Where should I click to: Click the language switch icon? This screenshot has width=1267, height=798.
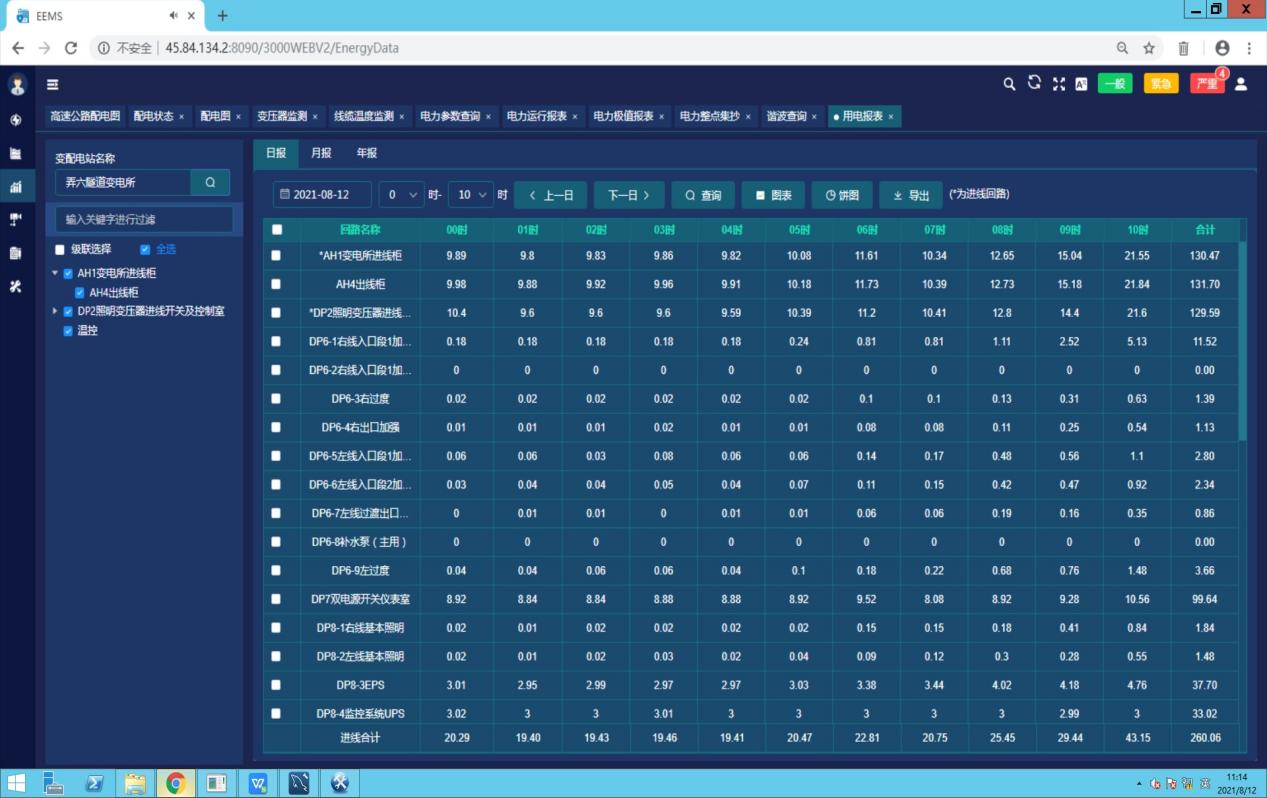point(1081,84)
